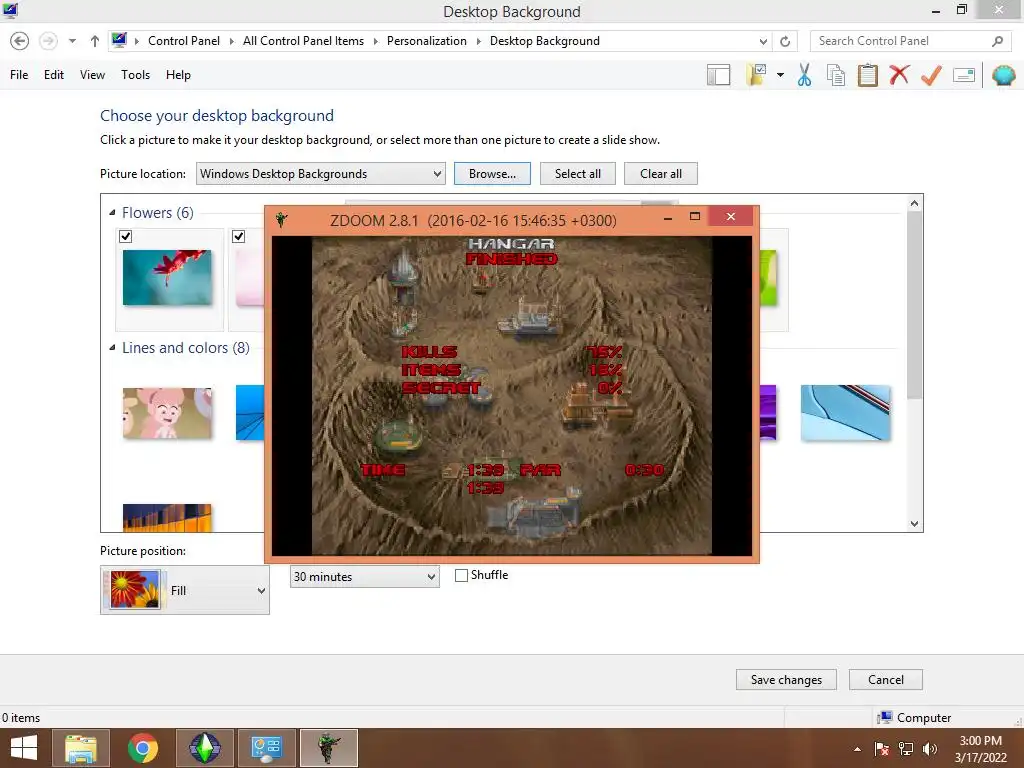This screenshot has width=1024, height=768.
Task: Select the light blue curve wallpaper thumbnail
Action: [845, 413]
